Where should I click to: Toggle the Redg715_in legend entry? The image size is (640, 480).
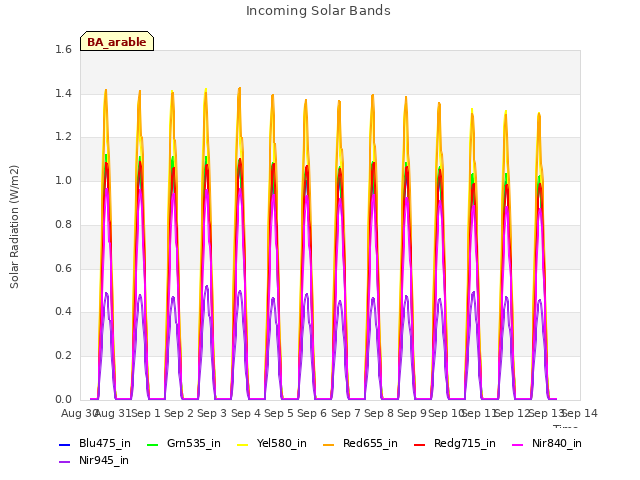[455, 443]
